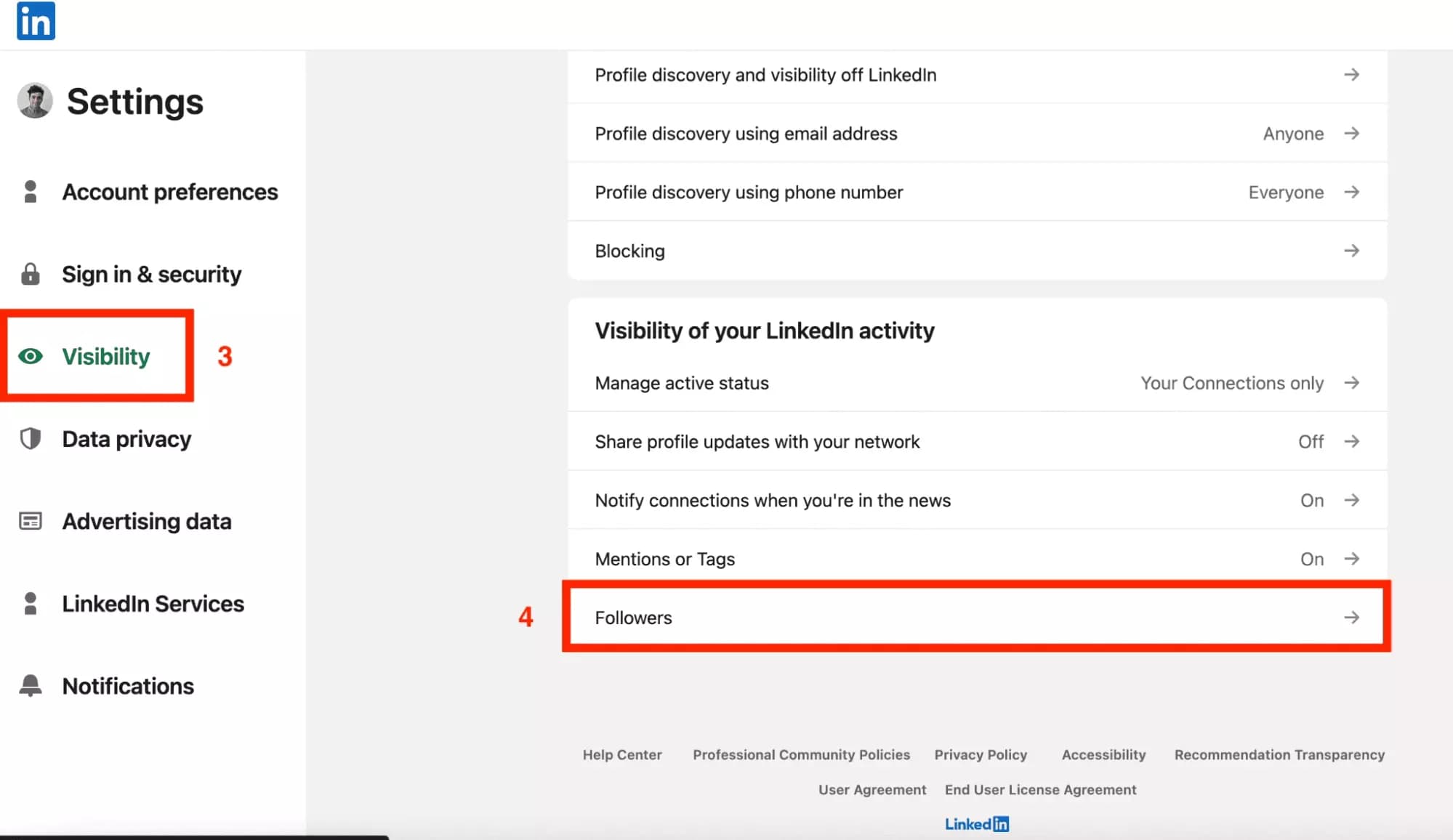Open the LinkedIn Services section
The height and width of the screenshot is (840, 1453).
tap(153, 603)
